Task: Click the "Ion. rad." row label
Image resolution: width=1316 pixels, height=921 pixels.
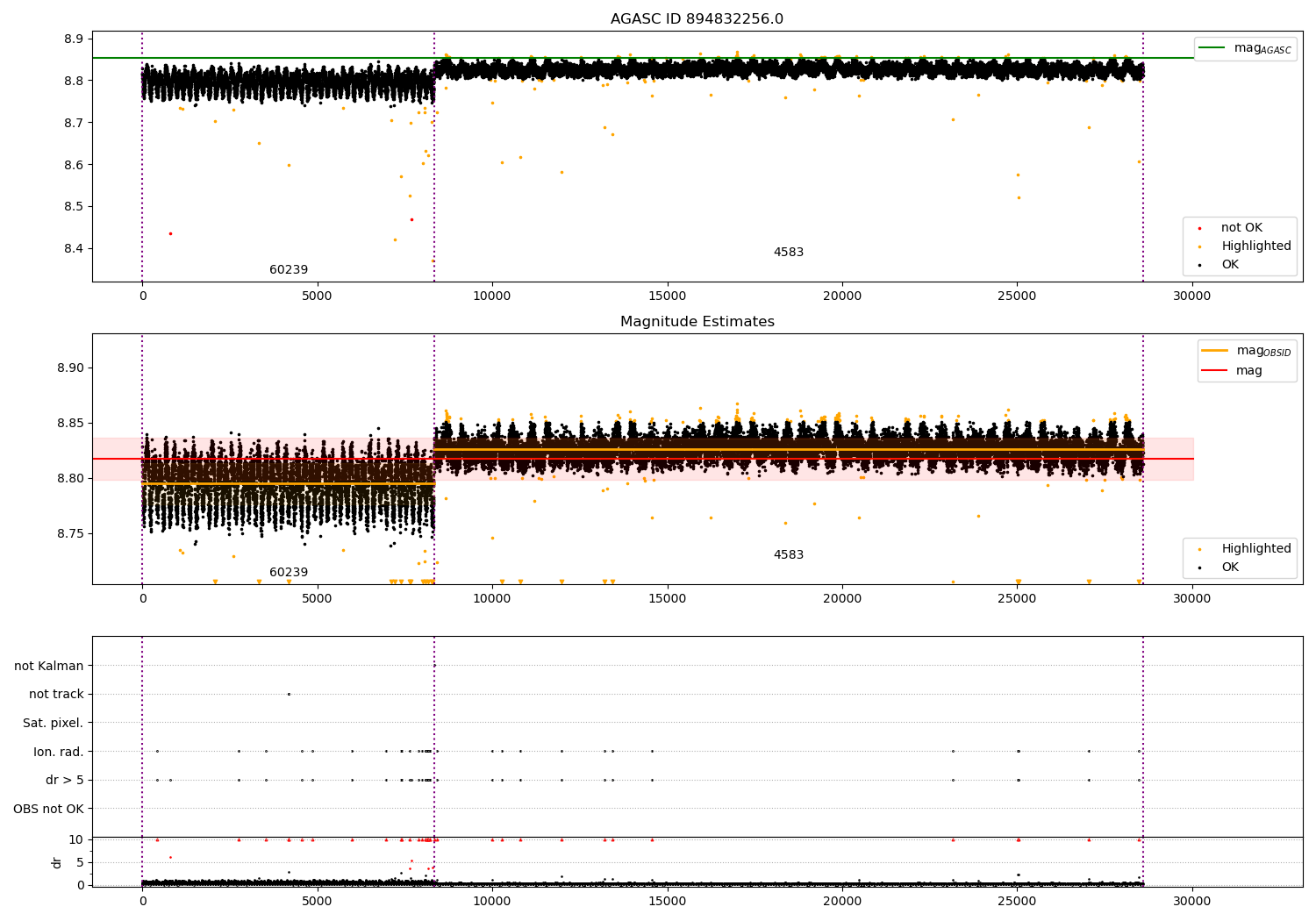Action: [59, 752]
